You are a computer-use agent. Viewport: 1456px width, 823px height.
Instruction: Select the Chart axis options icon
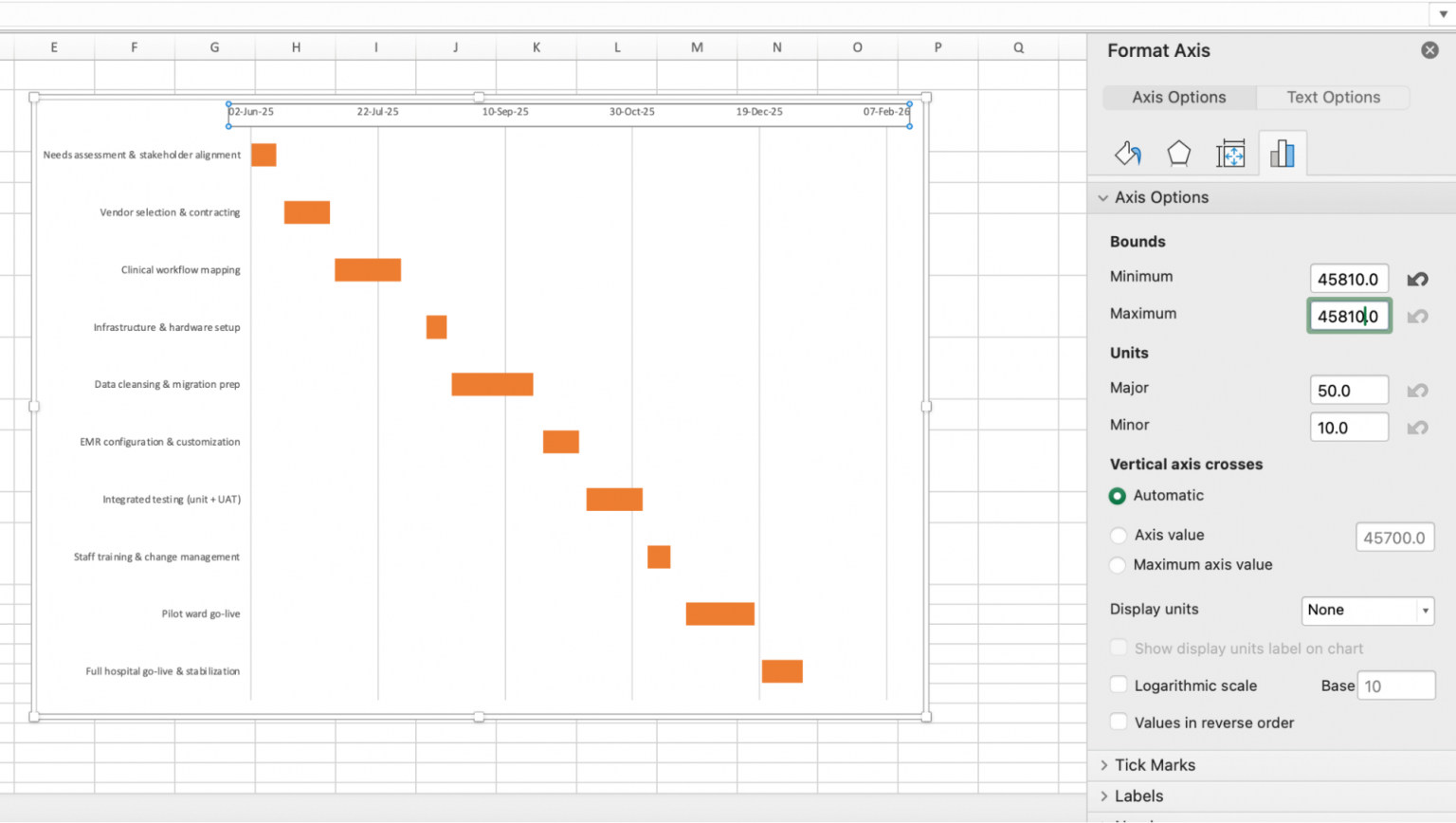click(x=1283, y=153)
